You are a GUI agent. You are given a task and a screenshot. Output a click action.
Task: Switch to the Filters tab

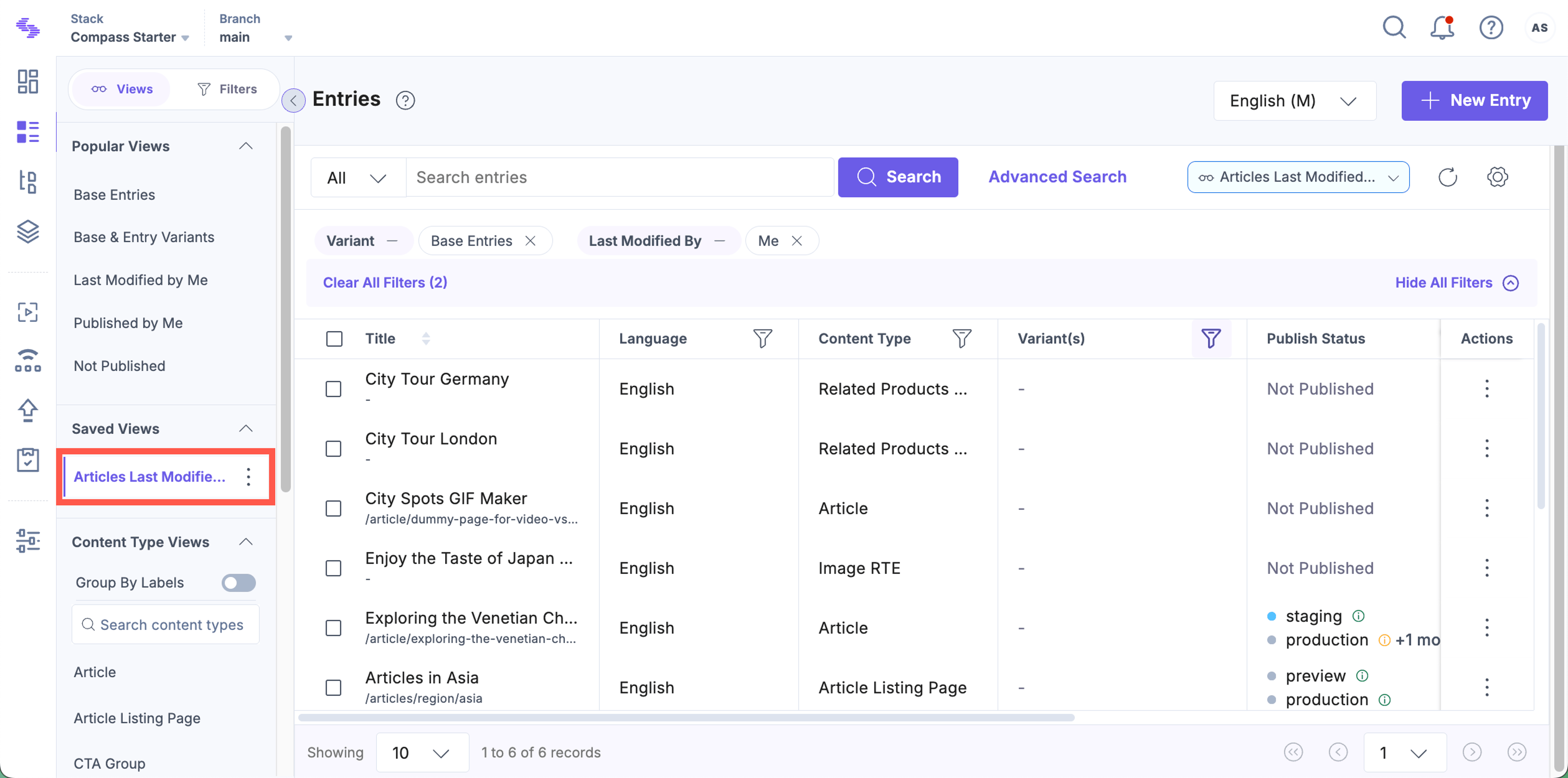click(x=227, y=89)
